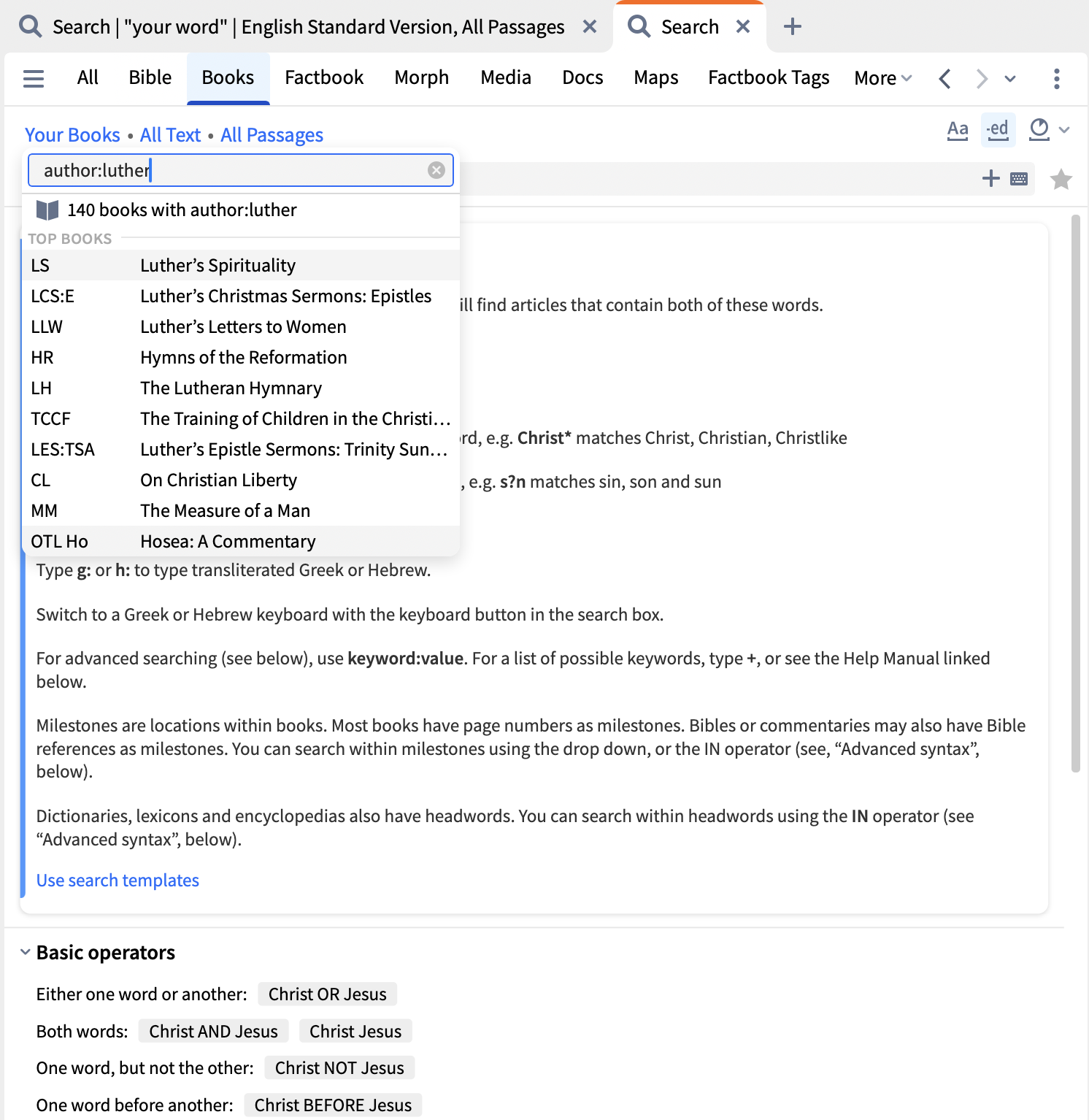The width and height of the screenshot is (1089, 1120).
Task: Insert the Christ Jesus example
Action: (x=355, y=1032)
